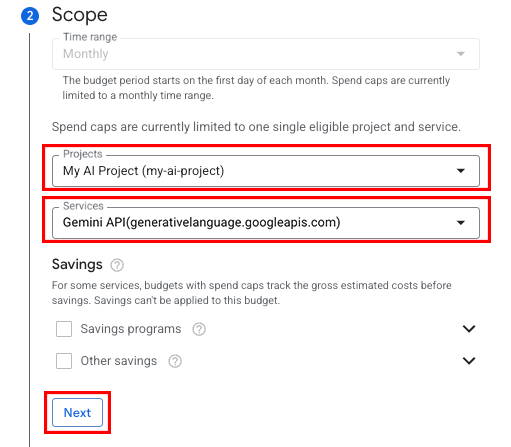Click the Other savings label text
Screen dimensions: 511x447
pyautogui.click(x=119, y=361)
